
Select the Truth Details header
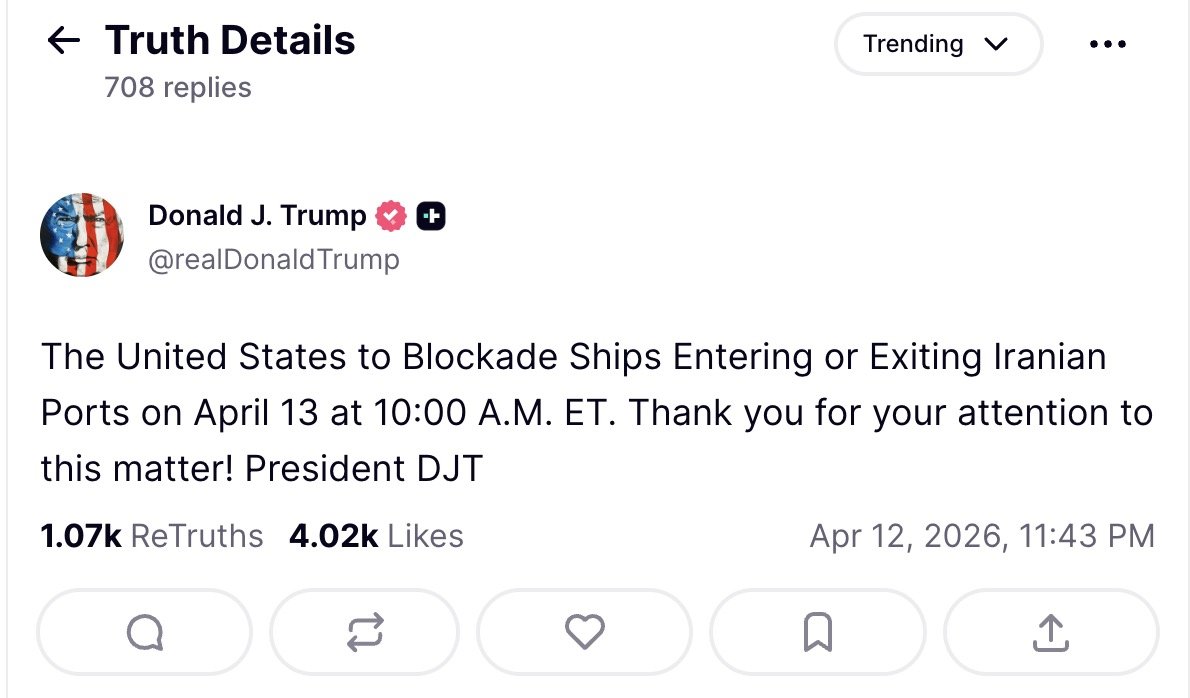click(x=230, y=40)
